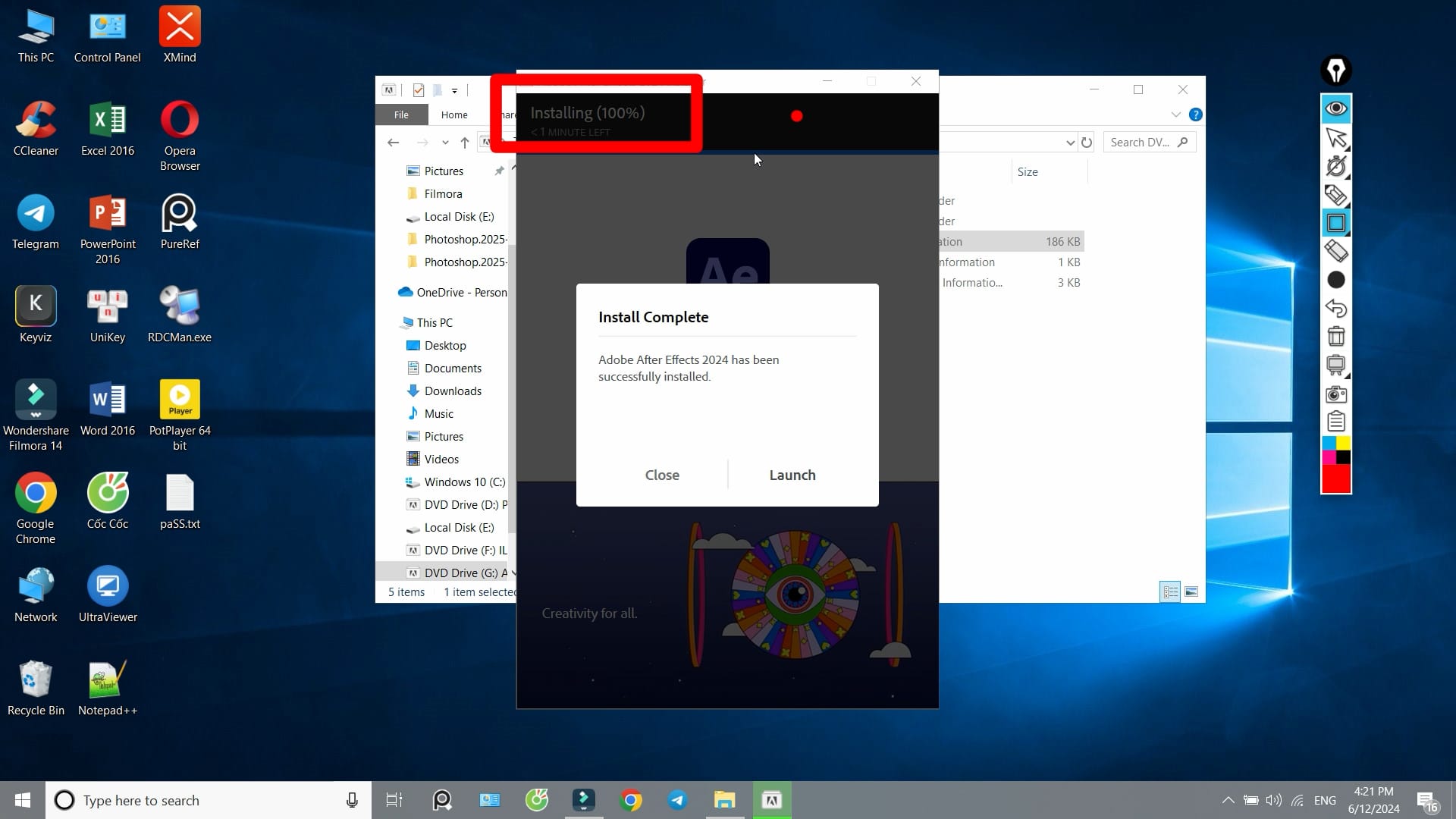Image resolution: width=1456 pixels, height=819 pixels.
Task: Select the file row showing 186 KB
Action: coord(1011,242)
